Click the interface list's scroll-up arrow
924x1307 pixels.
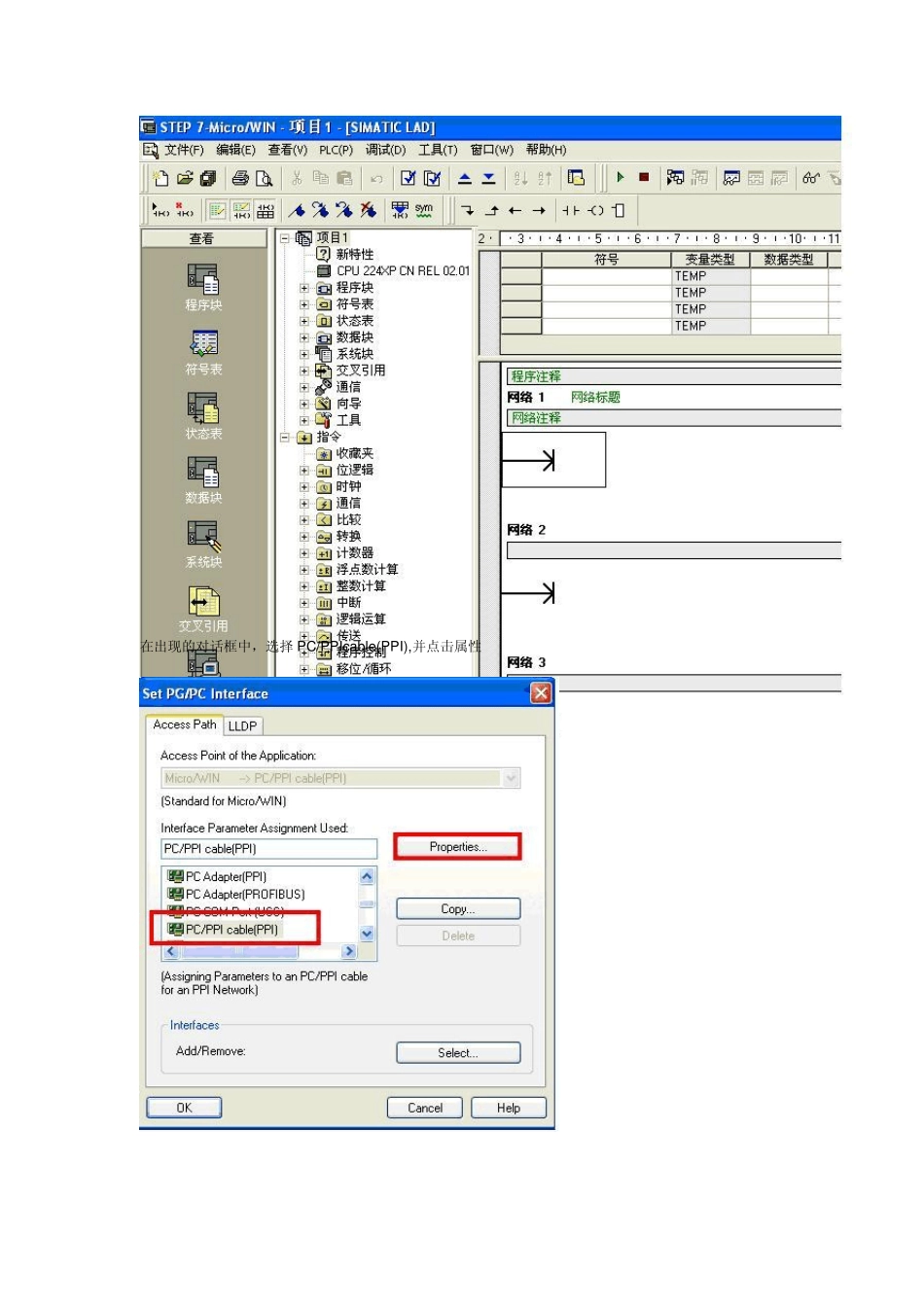[367, 876]
